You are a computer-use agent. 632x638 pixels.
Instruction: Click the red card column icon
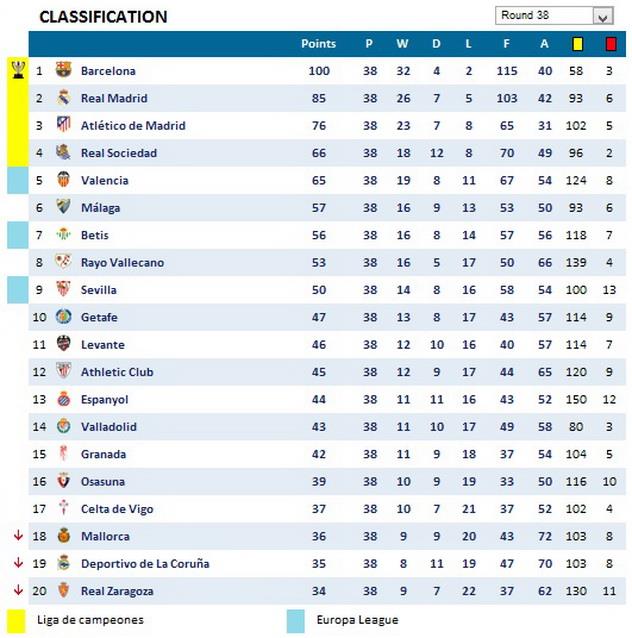pos(610,44)
